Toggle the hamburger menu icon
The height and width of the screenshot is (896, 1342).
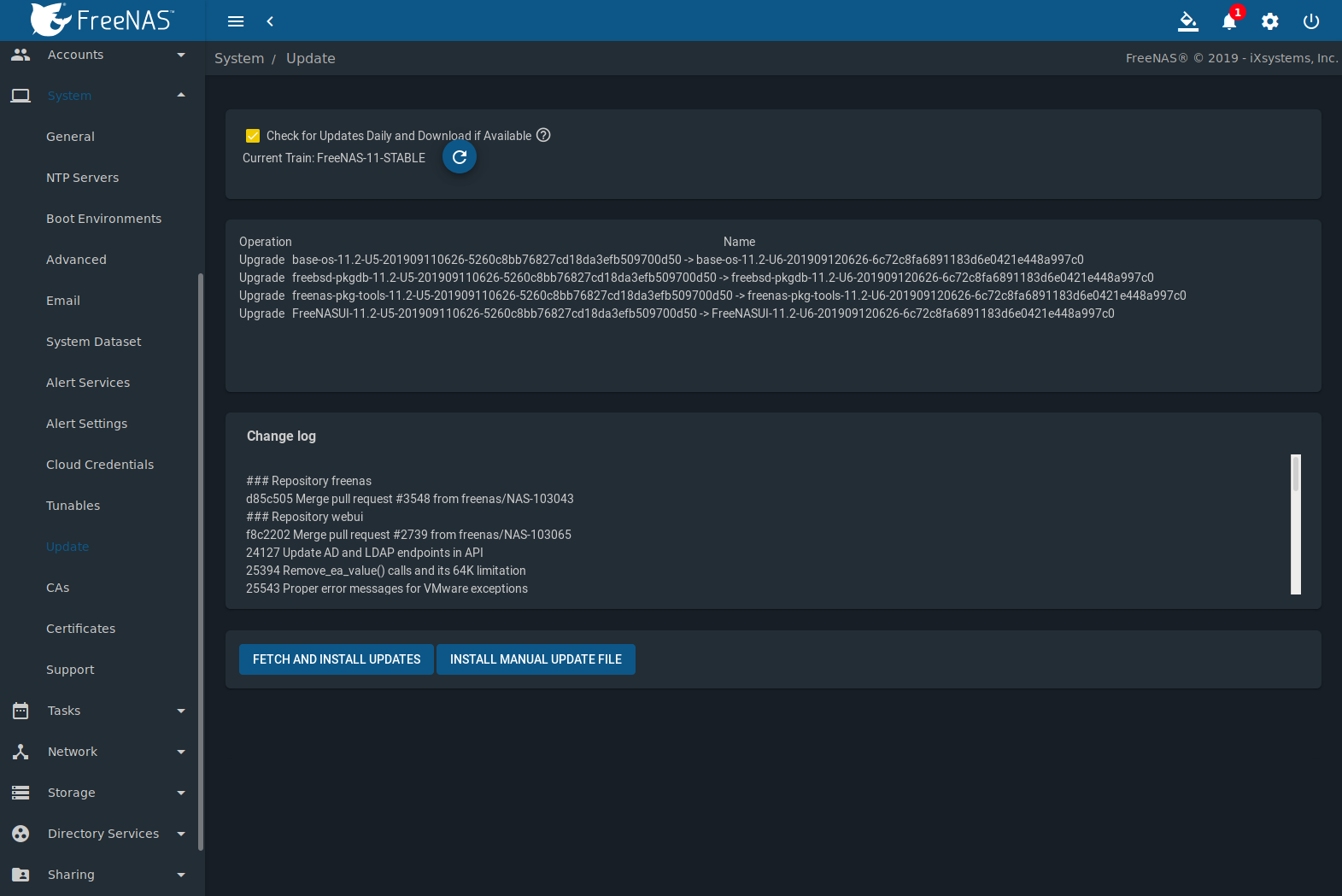pyautogui.click(x=236, y=21)
